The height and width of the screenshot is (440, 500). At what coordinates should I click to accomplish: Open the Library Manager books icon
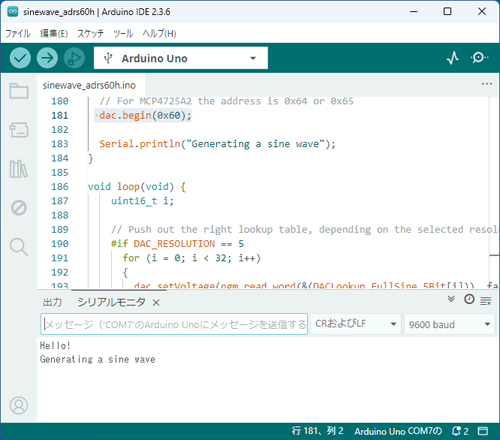pos(19,169)
